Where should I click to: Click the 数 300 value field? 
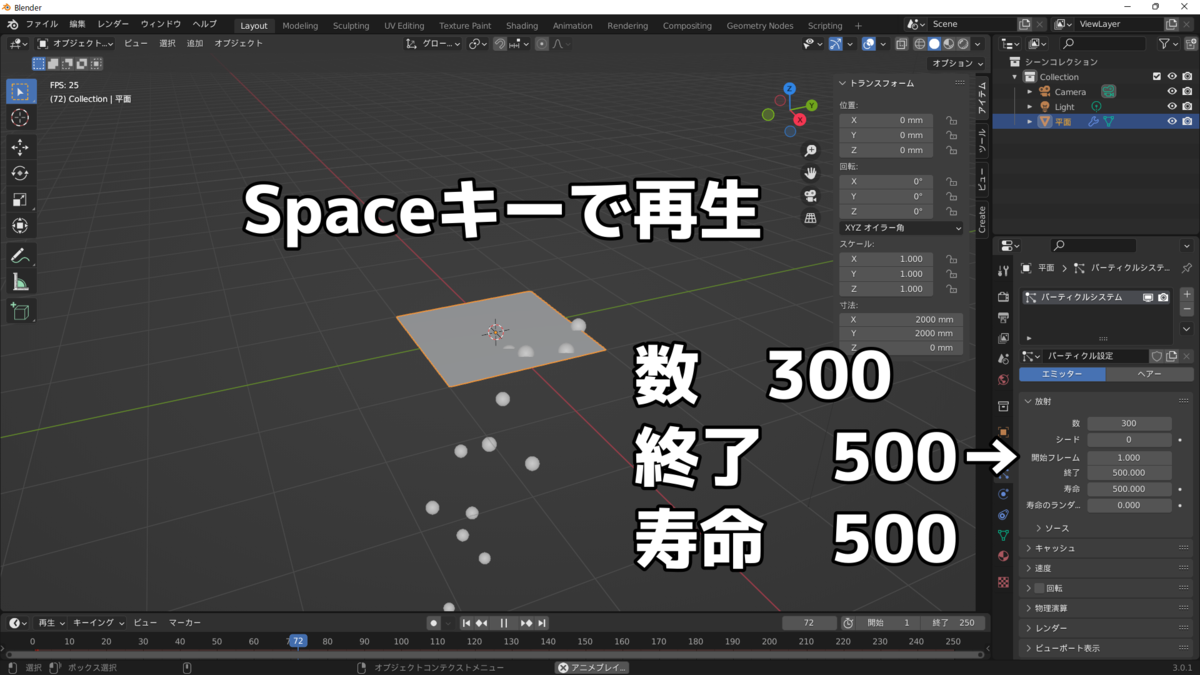point(1129,423)
